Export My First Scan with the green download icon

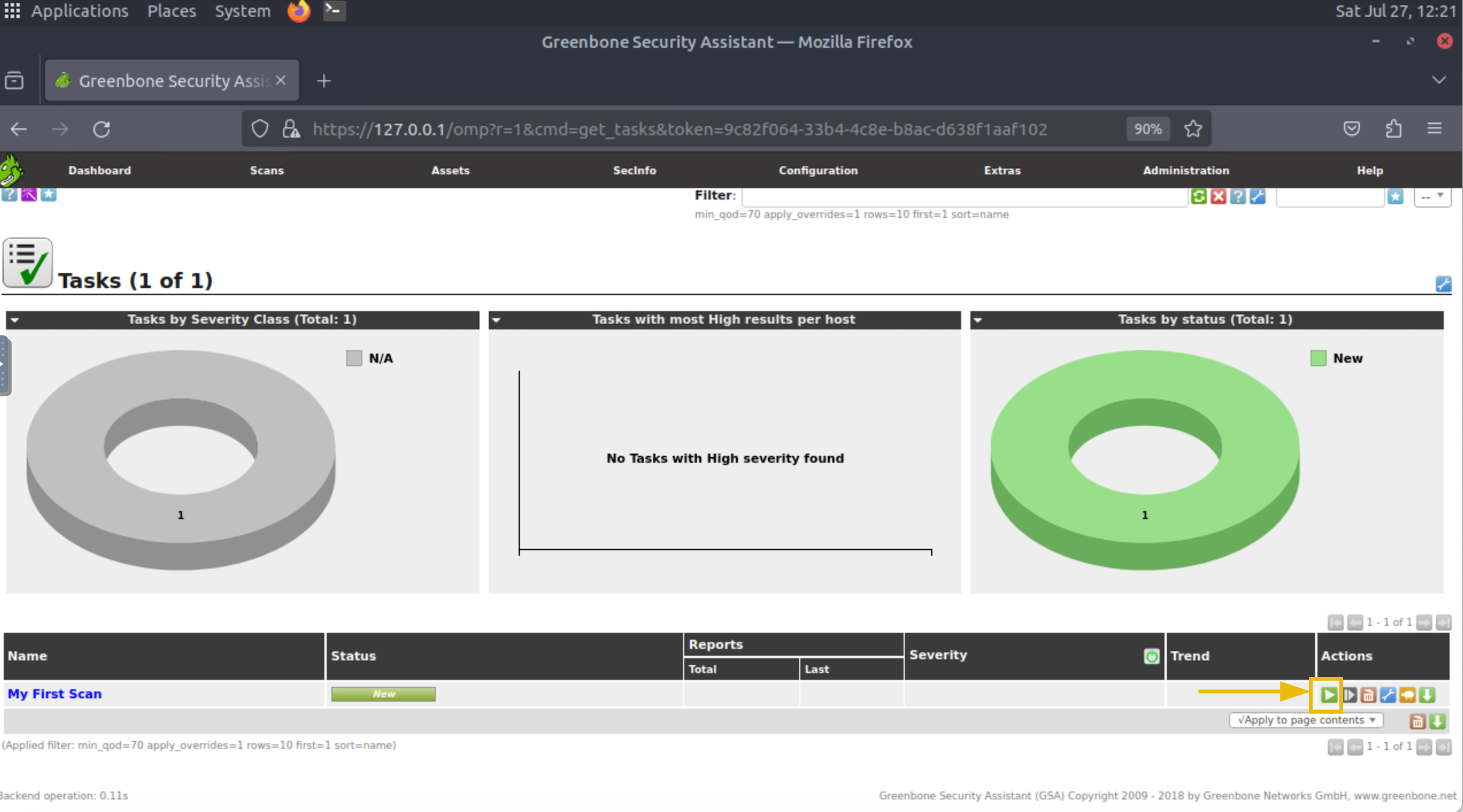tap(1426, 695)
